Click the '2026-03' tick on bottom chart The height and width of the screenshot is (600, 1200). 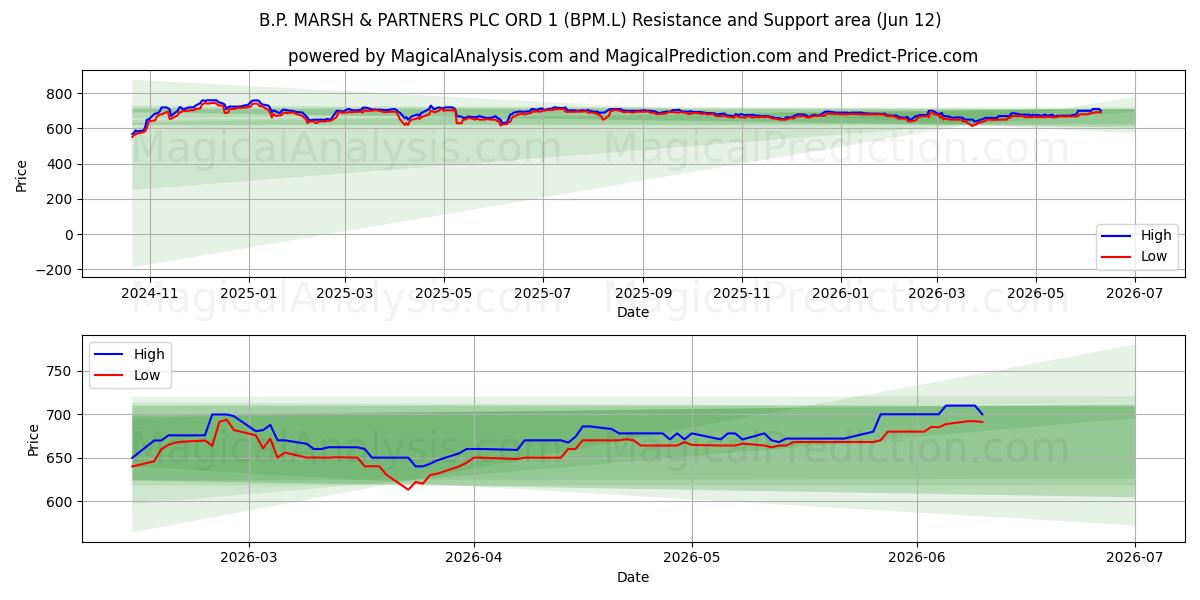click(248, 558)
